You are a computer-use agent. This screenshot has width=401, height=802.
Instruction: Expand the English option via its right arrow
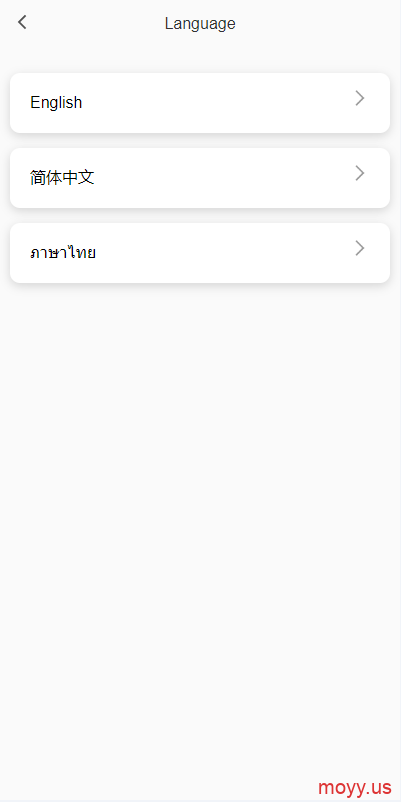pos(360,98)
